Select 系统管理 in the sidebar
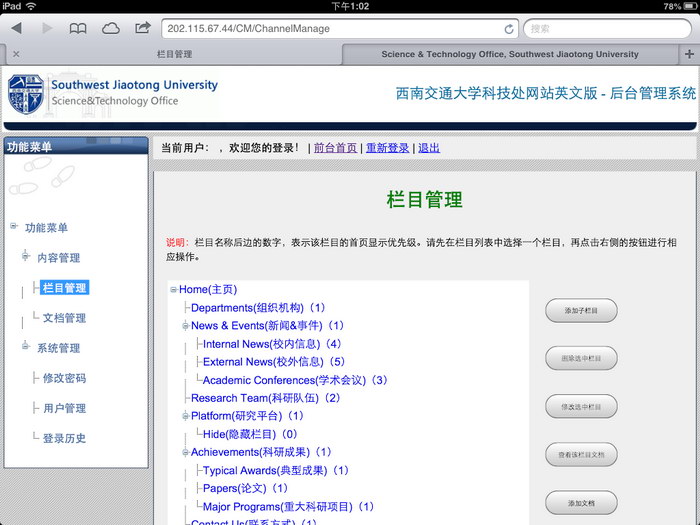This screenshot has width=700, height=525. pyautogui.click(x=58, y=348)
